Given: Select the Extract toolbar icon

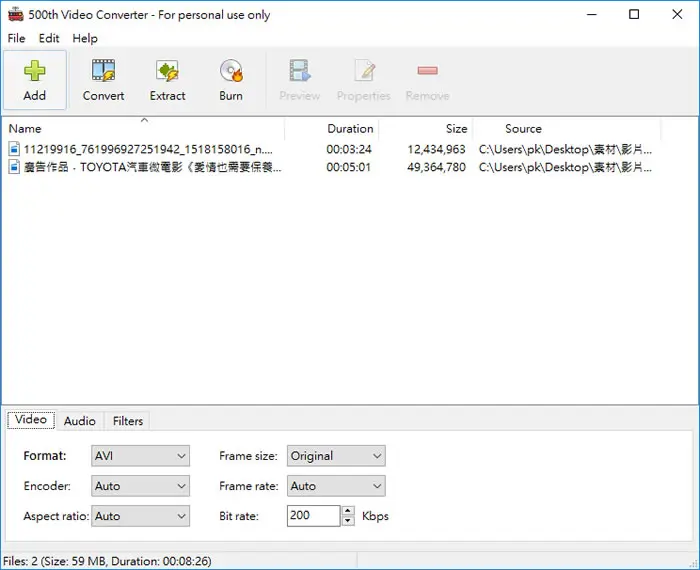Looking at the screenshot, I should tap(167, 71).
